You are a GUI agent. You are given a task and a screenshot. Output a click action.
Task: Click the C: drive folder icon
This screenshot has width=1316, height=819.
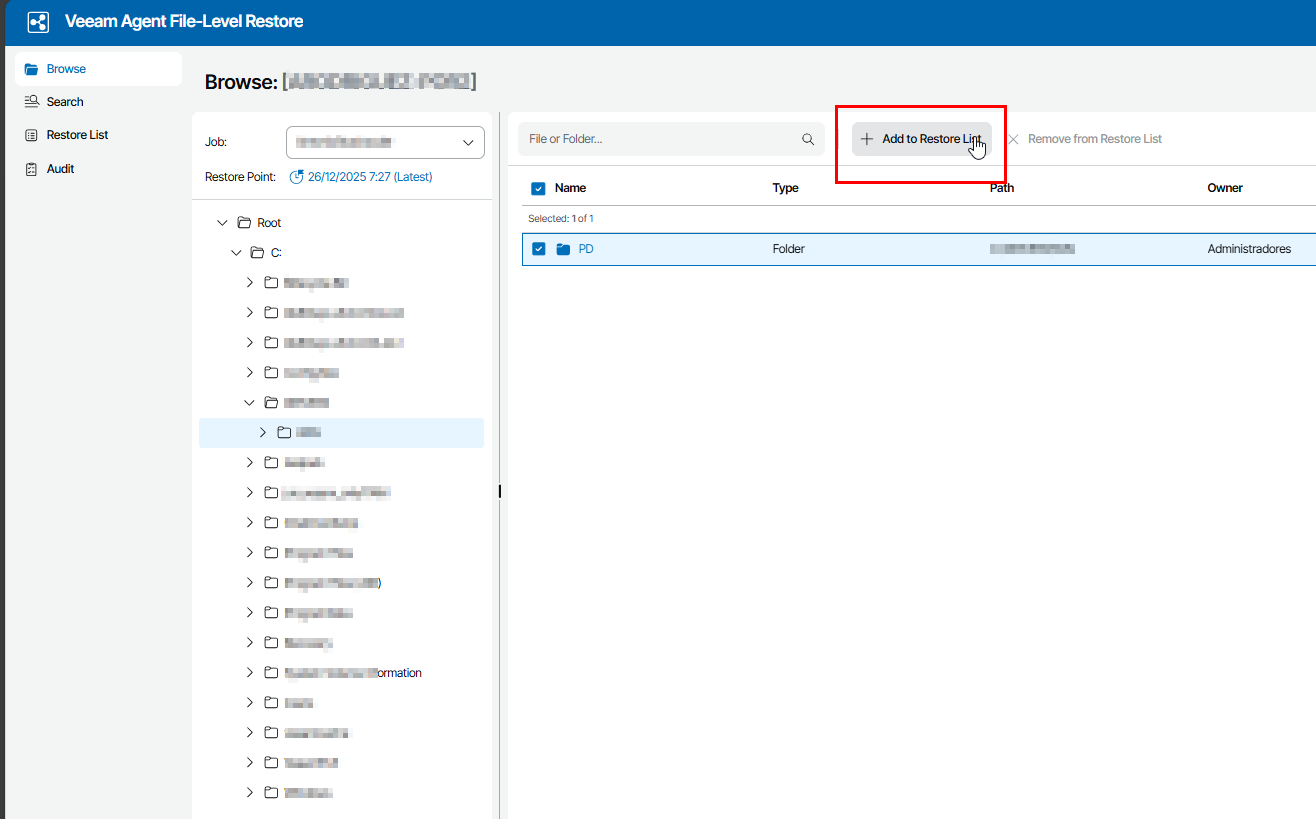click(x=257, y=253)
